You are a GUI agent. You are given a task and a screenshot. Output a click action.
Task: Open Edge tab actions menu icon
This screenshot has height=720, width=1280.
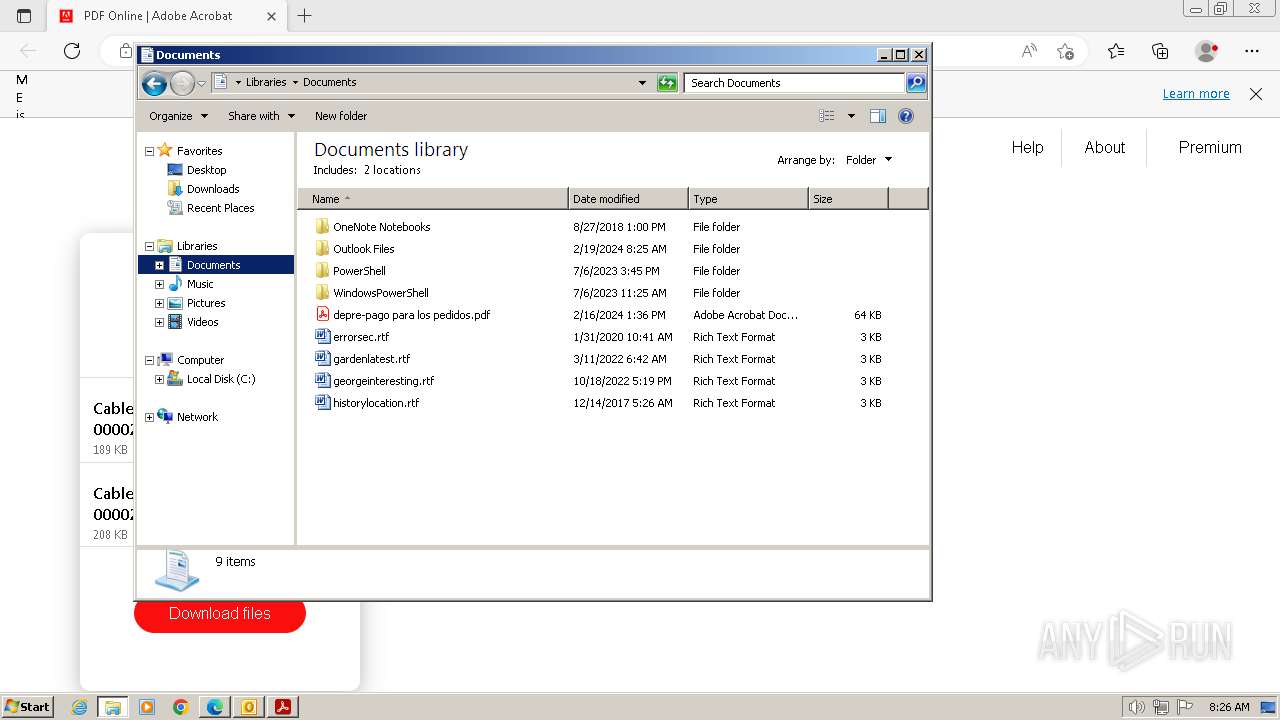pyautogui.click(x=24, y=16)
